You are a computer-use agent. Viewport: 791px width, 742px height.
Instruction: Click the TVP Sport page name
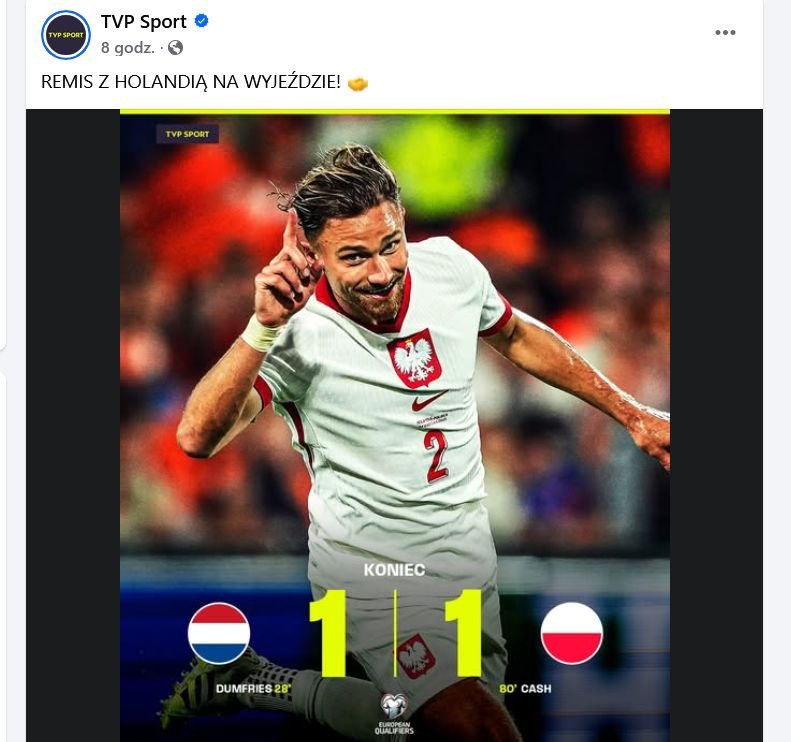click(144, 22)
